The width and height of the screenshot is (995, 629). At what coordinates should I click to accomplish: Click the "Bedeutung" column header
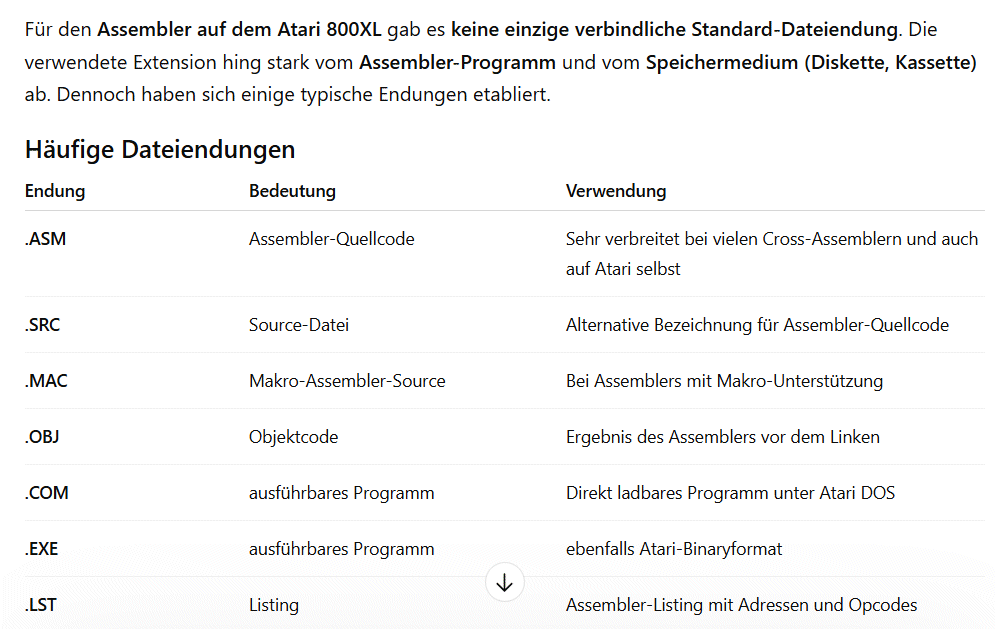[292, 191]
